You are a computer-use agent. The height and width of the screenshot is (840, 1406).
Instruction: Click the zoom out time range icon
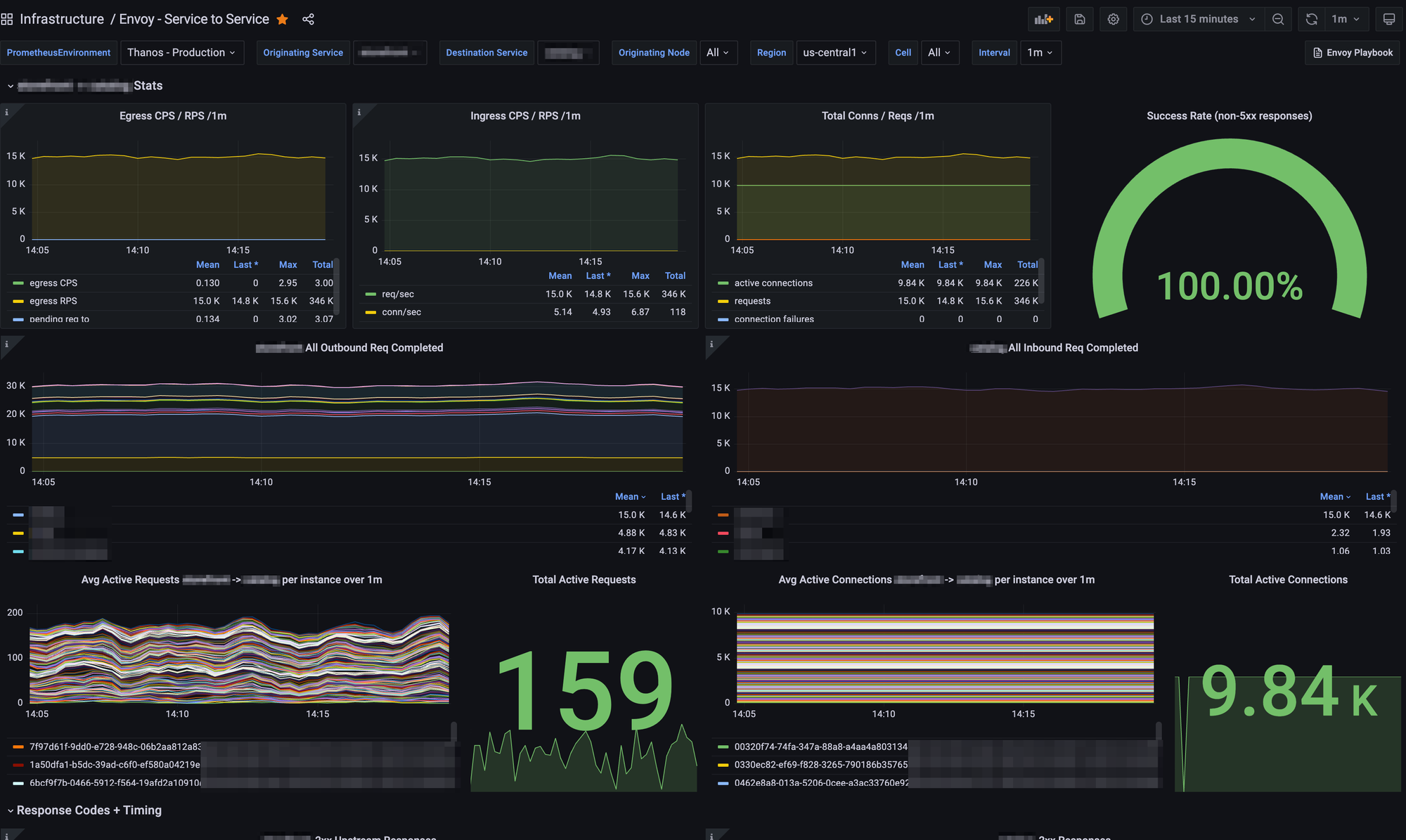[x=1278, y=19]
